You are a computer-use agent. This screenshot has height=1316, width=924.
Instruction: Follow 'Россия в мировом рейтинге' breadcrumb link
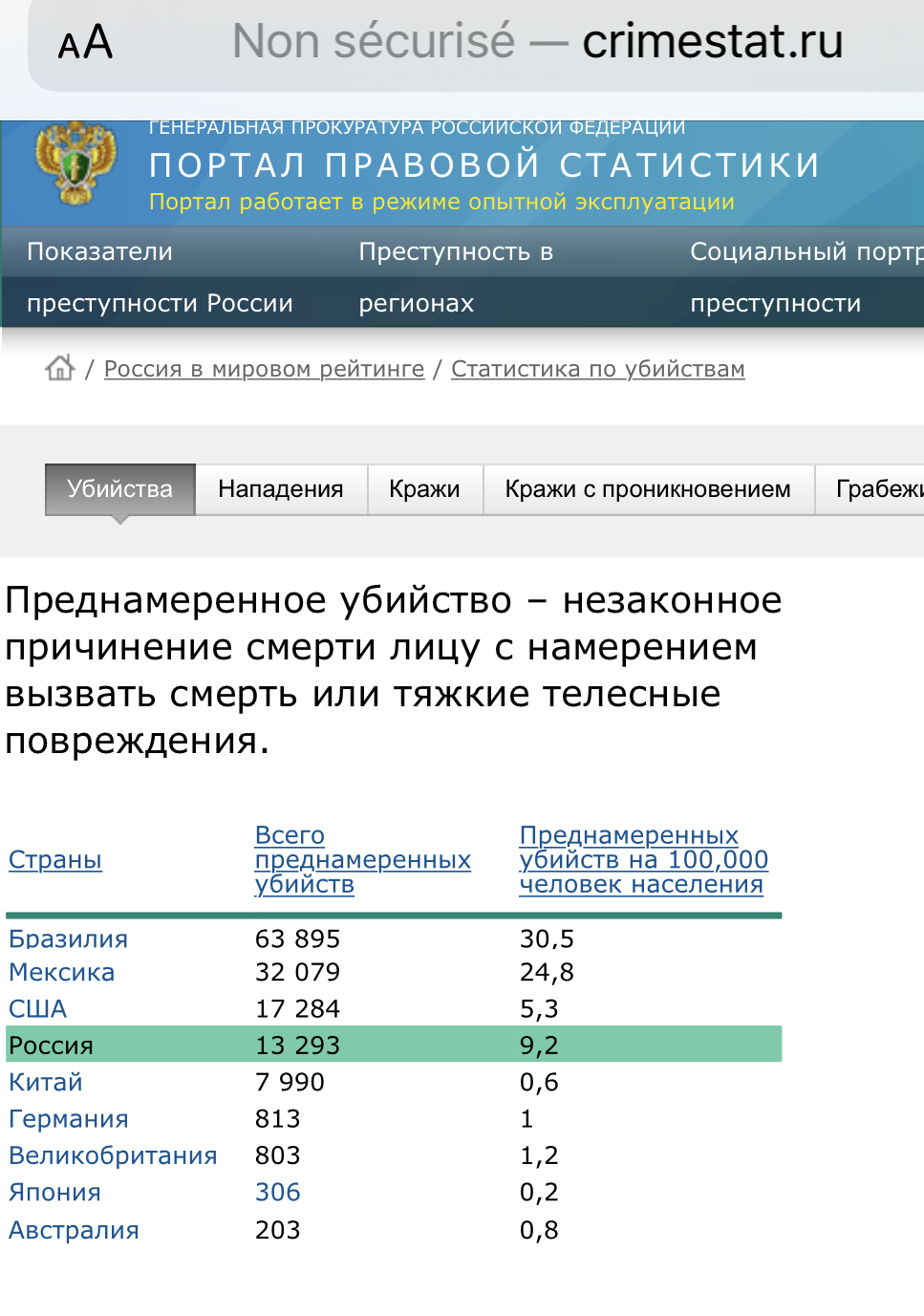(264, 369)
